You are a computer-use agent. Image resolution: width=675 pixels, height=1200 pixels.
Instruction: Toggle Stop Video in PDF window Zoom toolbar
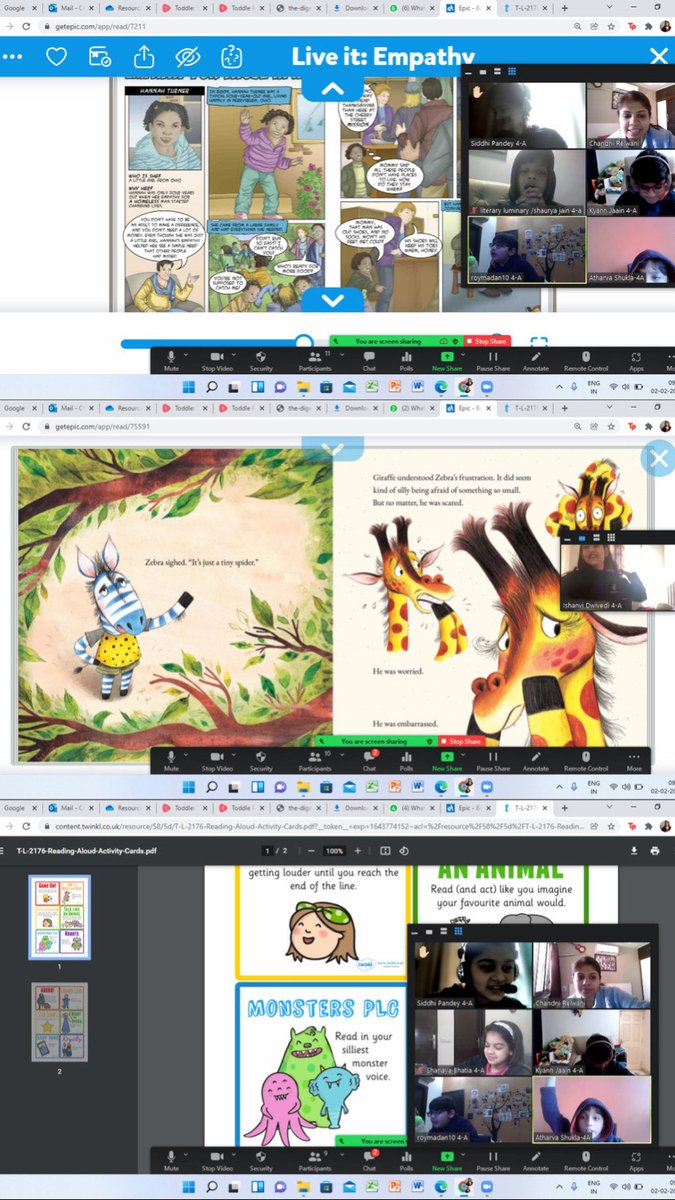click(x=216, y=1161)
